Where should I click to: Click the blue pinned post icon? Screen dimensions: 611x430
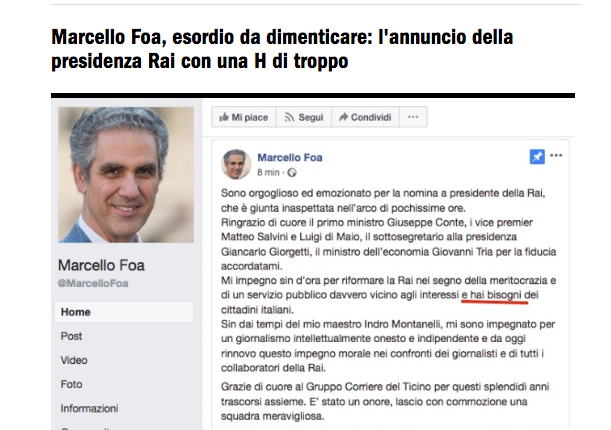tap(537, 157)
